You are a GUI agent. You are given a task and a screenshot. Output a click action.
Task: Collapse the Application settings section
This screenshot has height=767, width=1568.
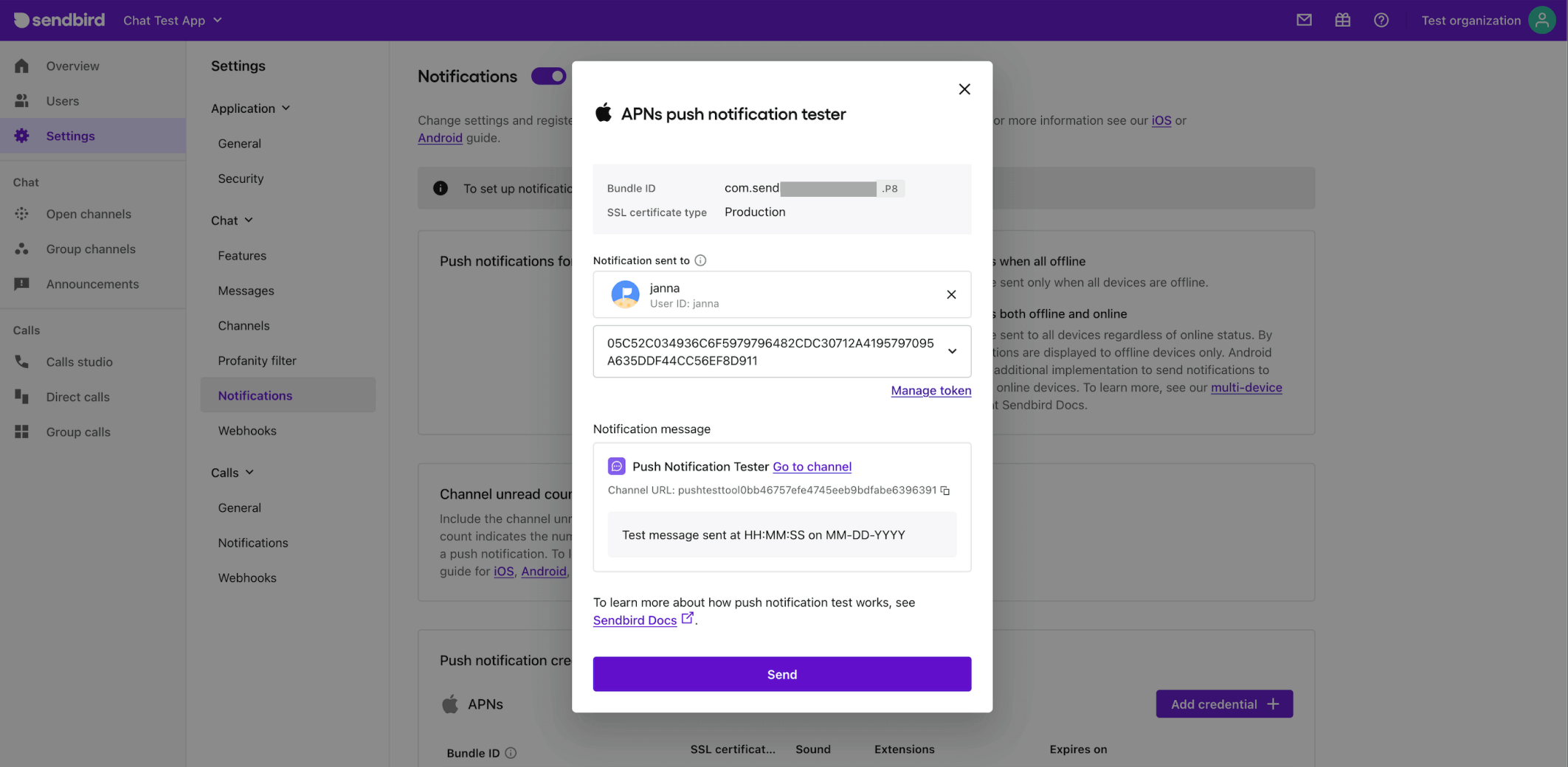tap(250, 108)
